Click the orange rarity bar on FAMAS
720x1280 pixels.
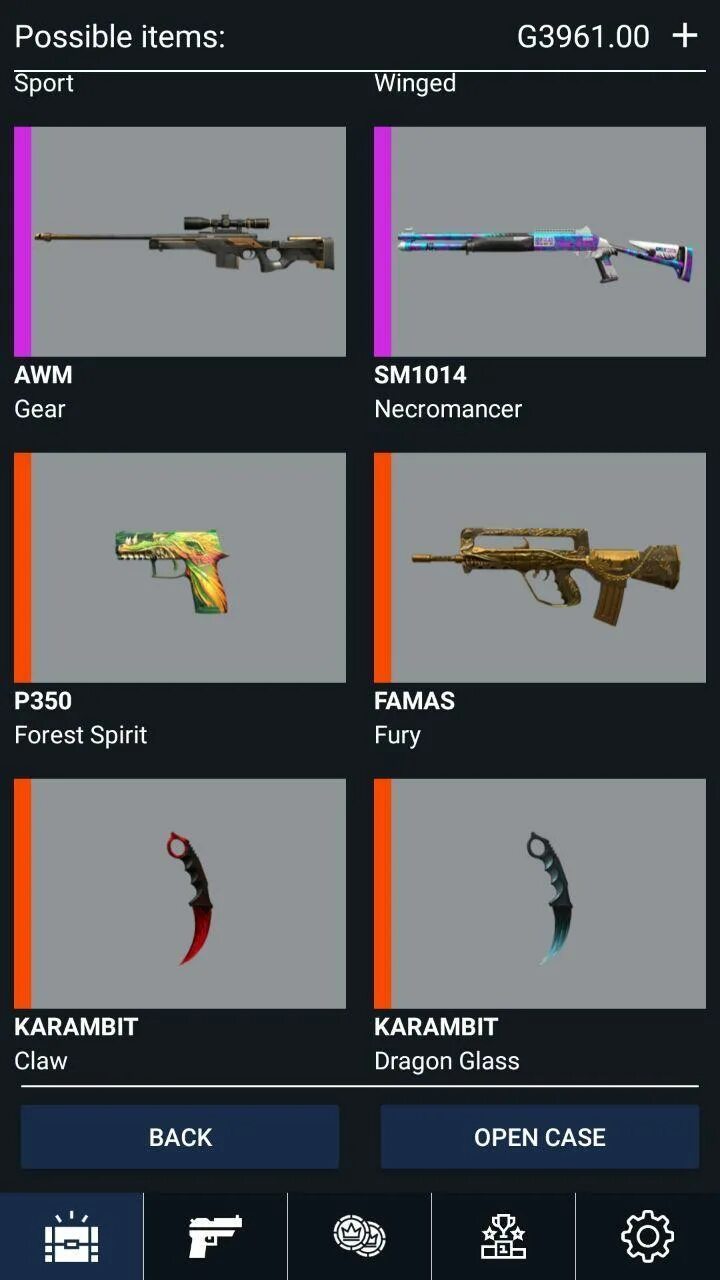pos(382,568)
